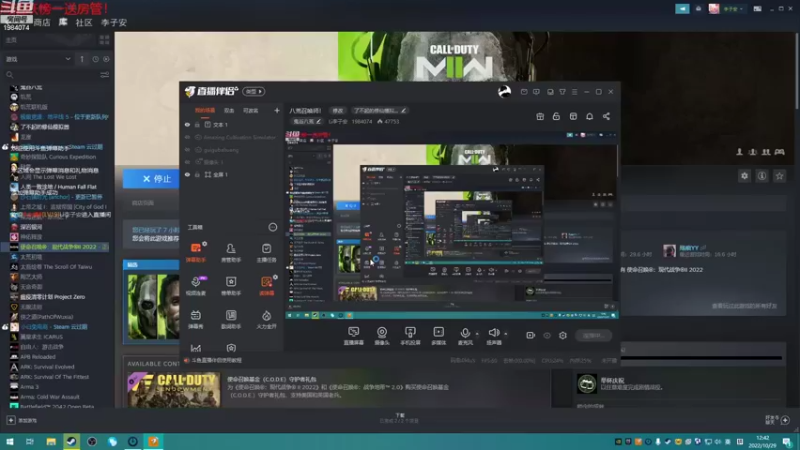Open Windows Start menu
Viewport: 800px width, 450px height.
[10, 441]
